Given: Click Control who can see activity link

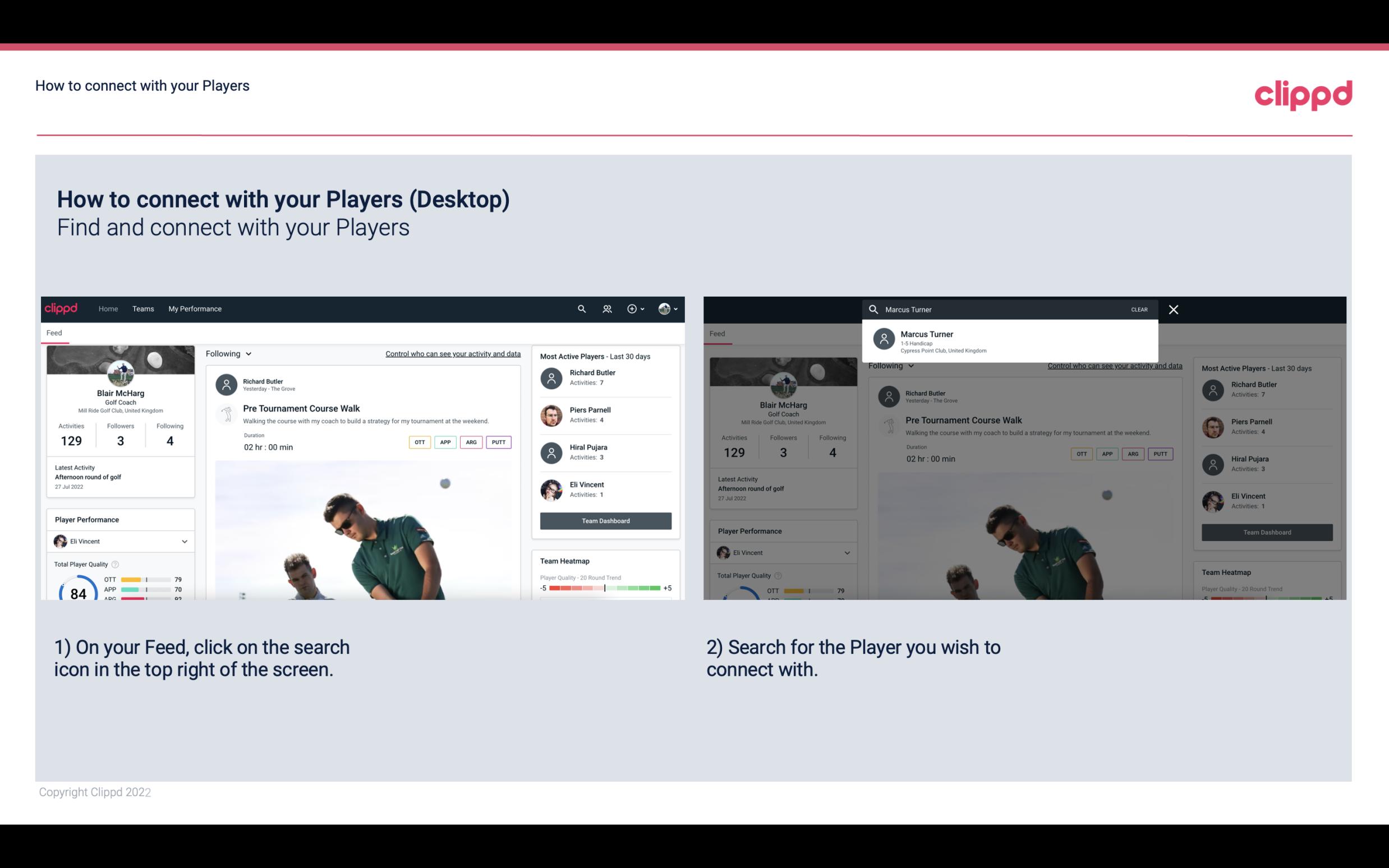Looking at the screenshot, I should (452, 353).
